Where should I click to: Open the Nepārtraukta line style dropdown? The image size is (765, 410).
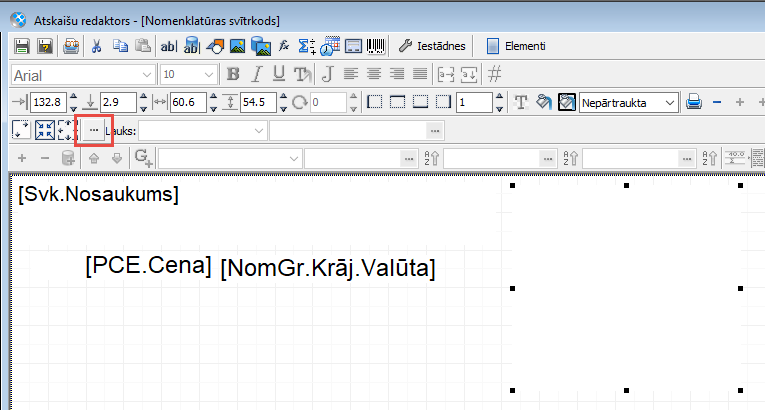click(629, 103)
